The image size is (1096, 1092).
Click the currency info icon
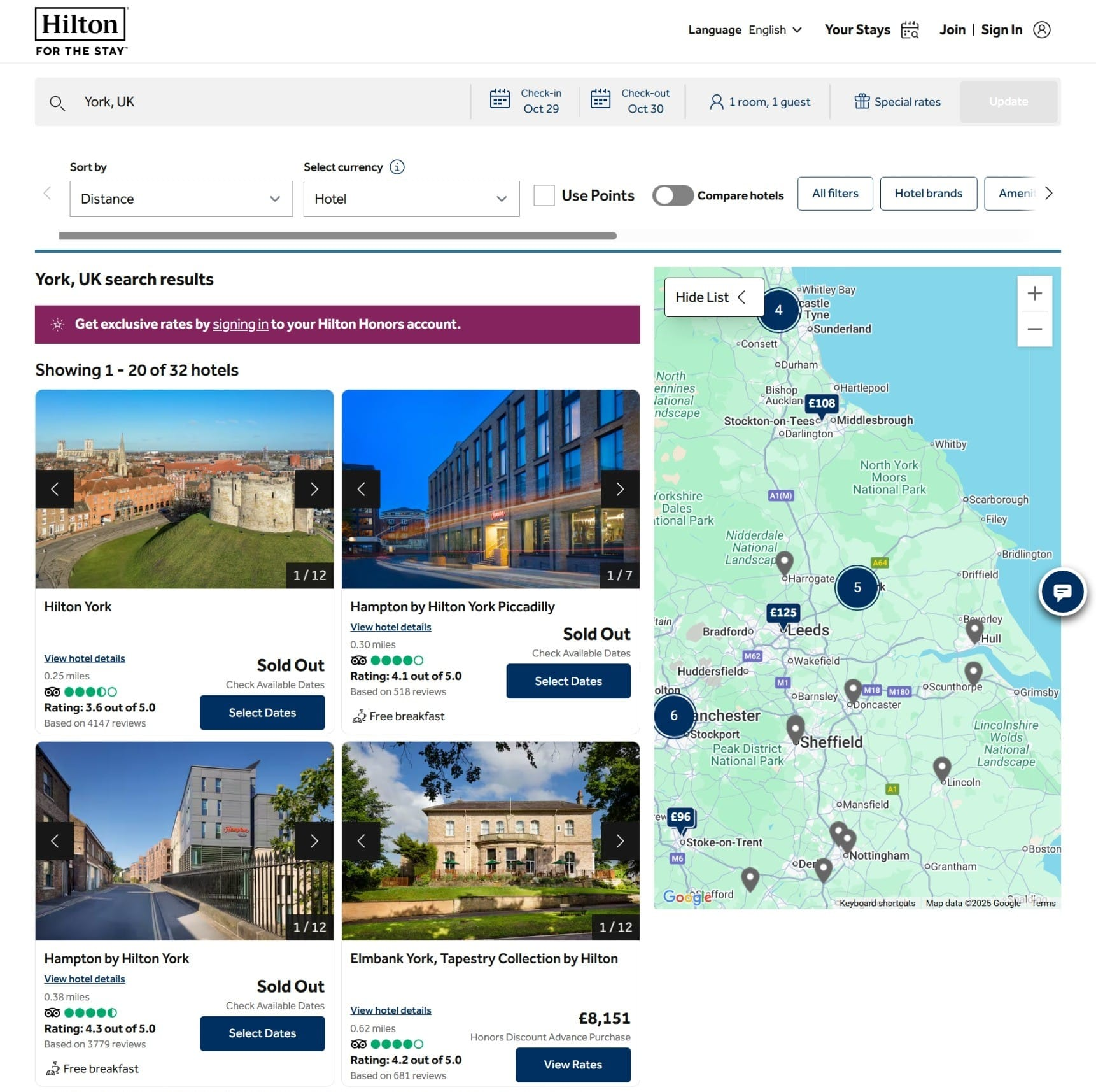point(397,167)
